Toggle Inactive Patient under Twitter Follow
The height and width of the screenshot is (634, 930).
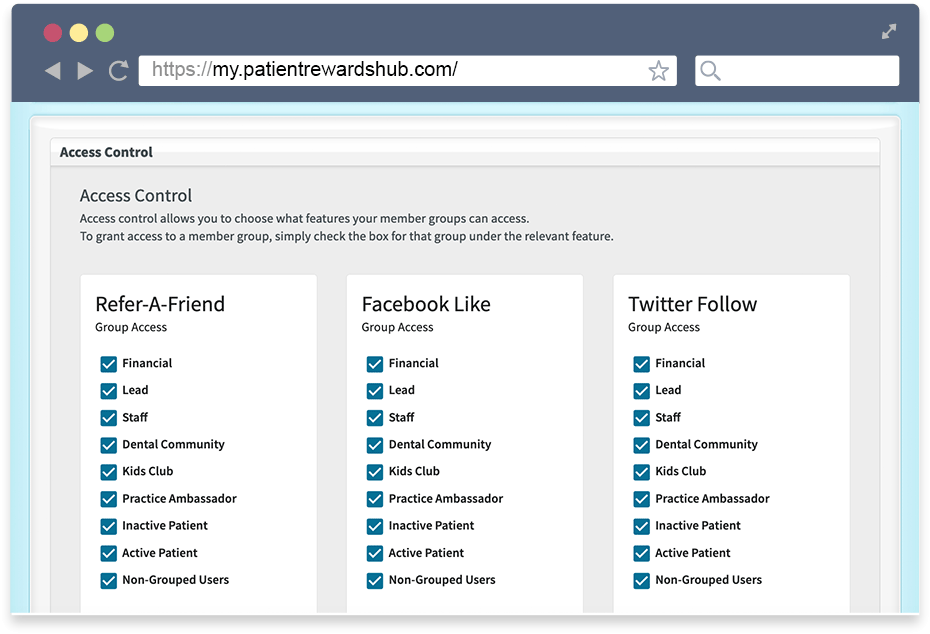pyautogui.click(x=641, y=526)
